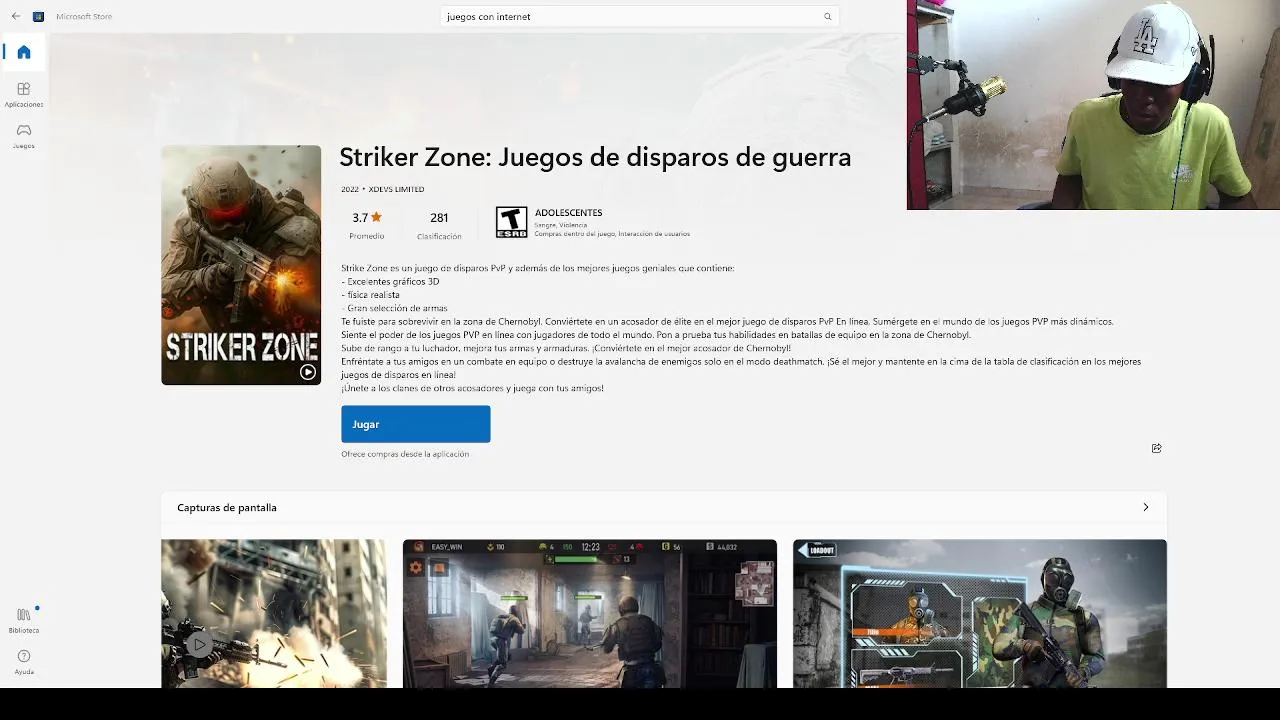Open the gameplay corridor screenshot
Viewport: 1280px width, 720px height.
pos(590,613)
